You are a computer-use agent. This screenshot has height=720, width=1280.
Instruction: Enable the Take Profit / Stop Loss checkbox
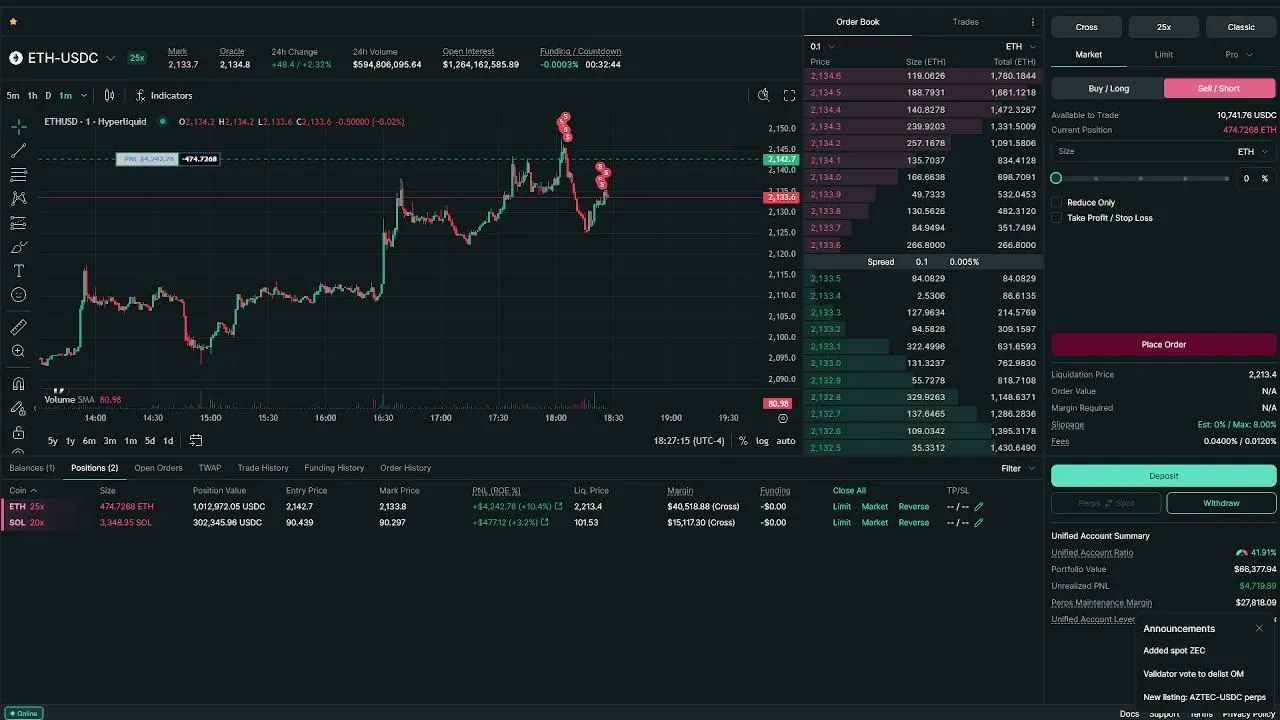click(x=1057, y=218)
